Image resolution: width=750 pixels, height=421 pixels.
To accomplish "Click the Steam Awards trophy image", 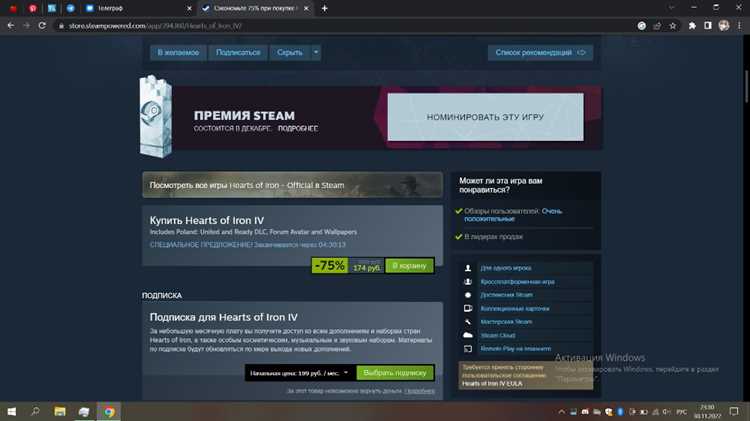I will (x=155, y=116).
